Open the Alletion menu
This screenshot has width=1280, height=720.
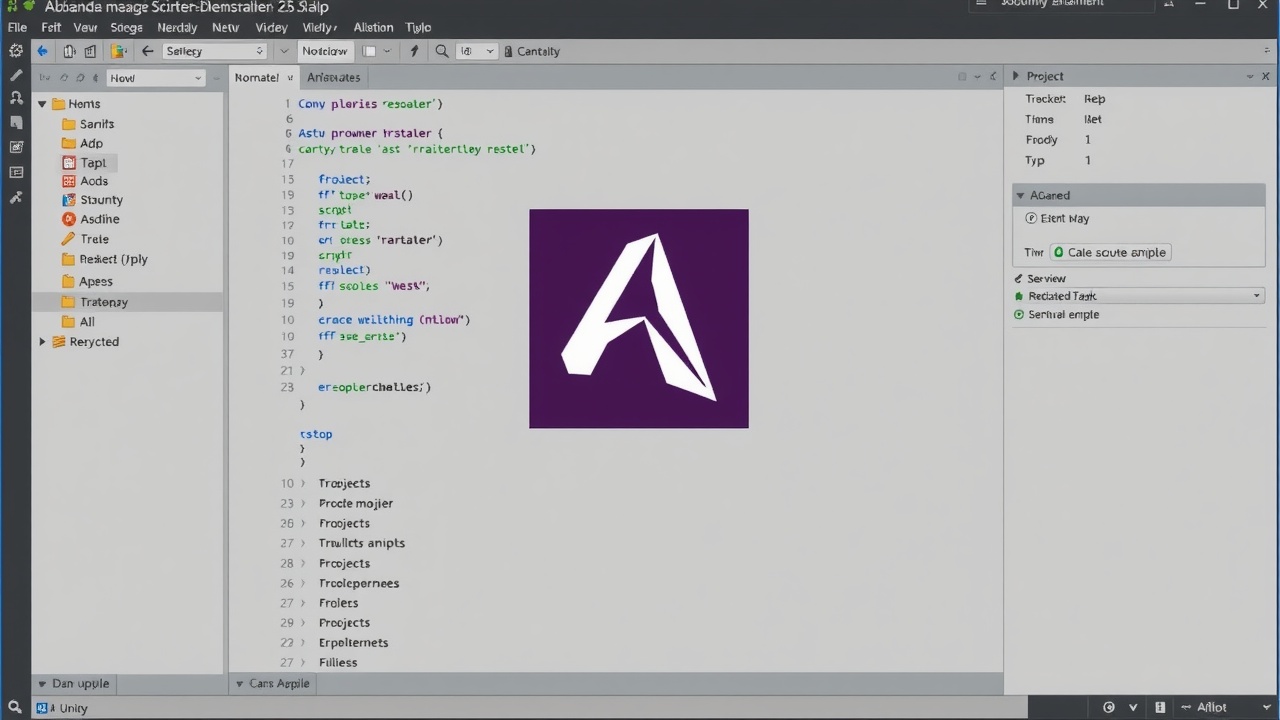coord(373,27)
